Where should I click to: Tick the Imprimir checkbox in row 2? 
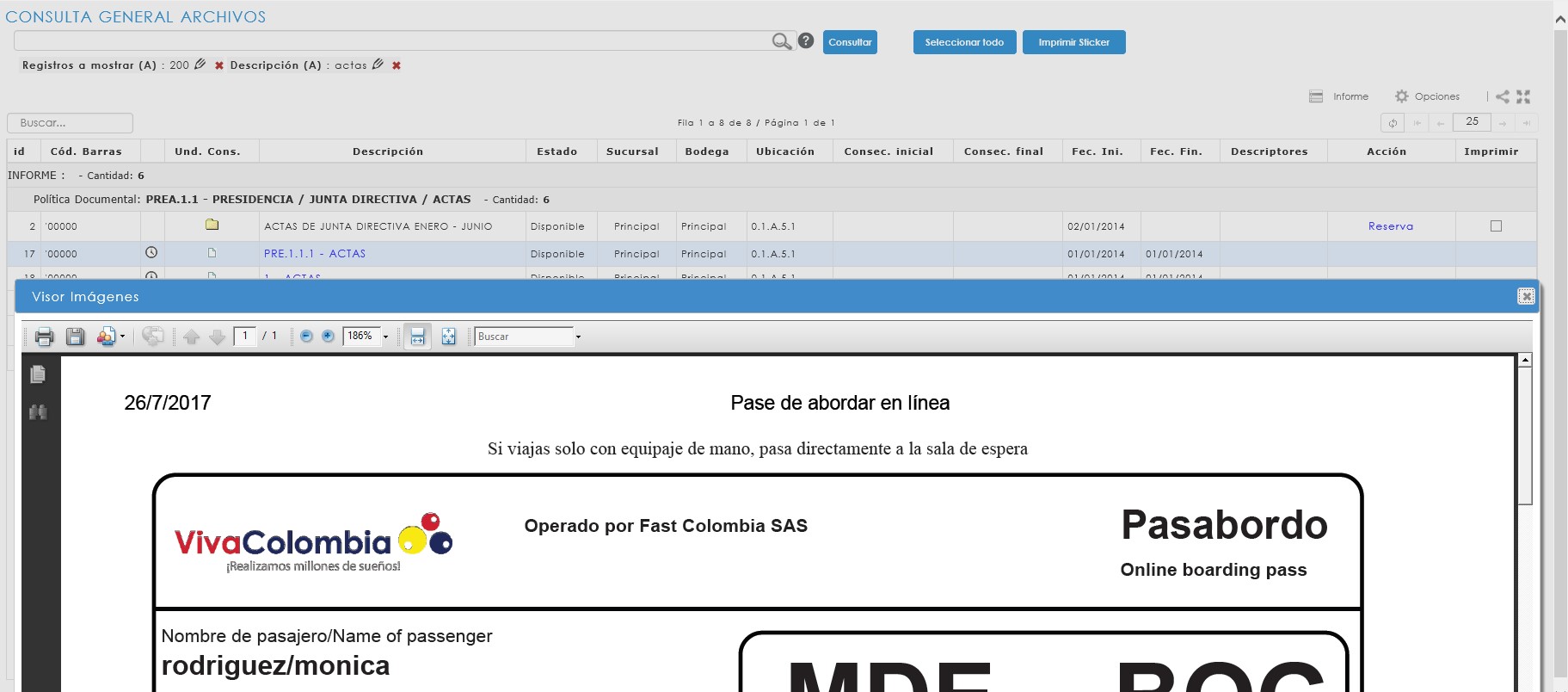(x=1496, y=226)
